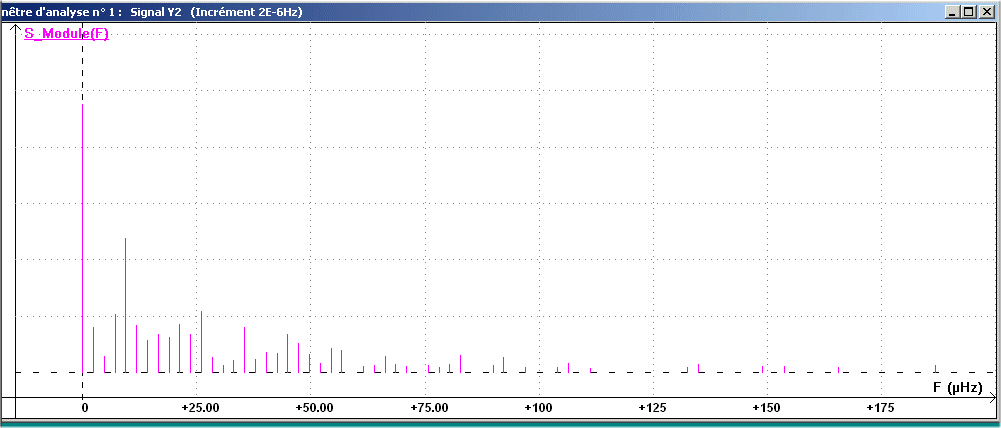Click the S_Module(F) curve label

pos(66,34)
